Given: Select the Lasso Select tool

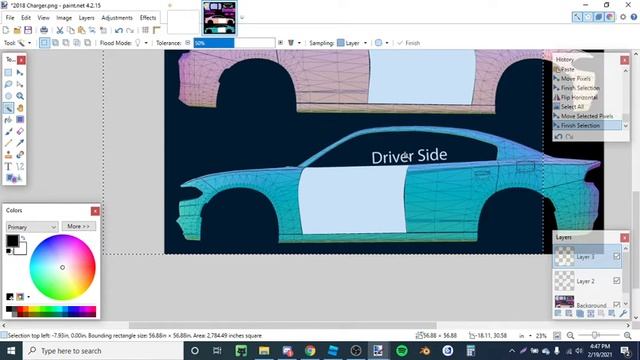Looking at the screenshot, I should 8,84.
